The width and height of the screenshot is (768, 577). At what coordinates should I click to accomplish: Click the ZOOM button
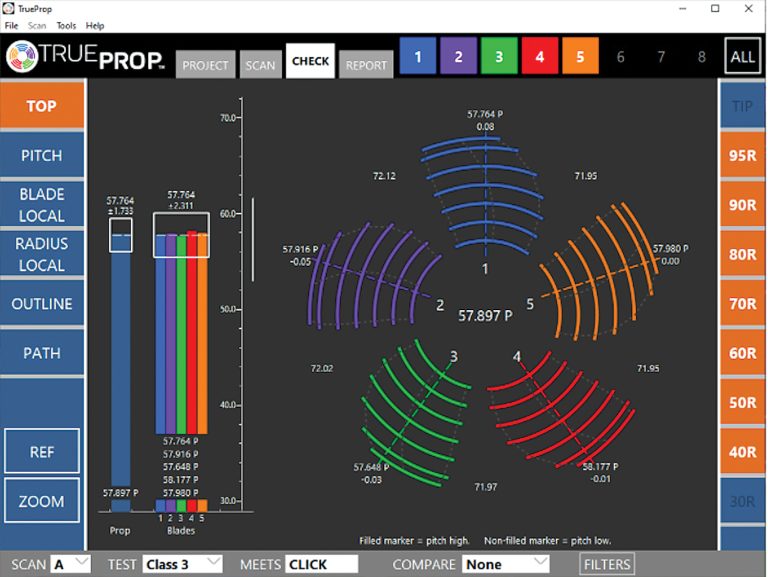(42, 501)
